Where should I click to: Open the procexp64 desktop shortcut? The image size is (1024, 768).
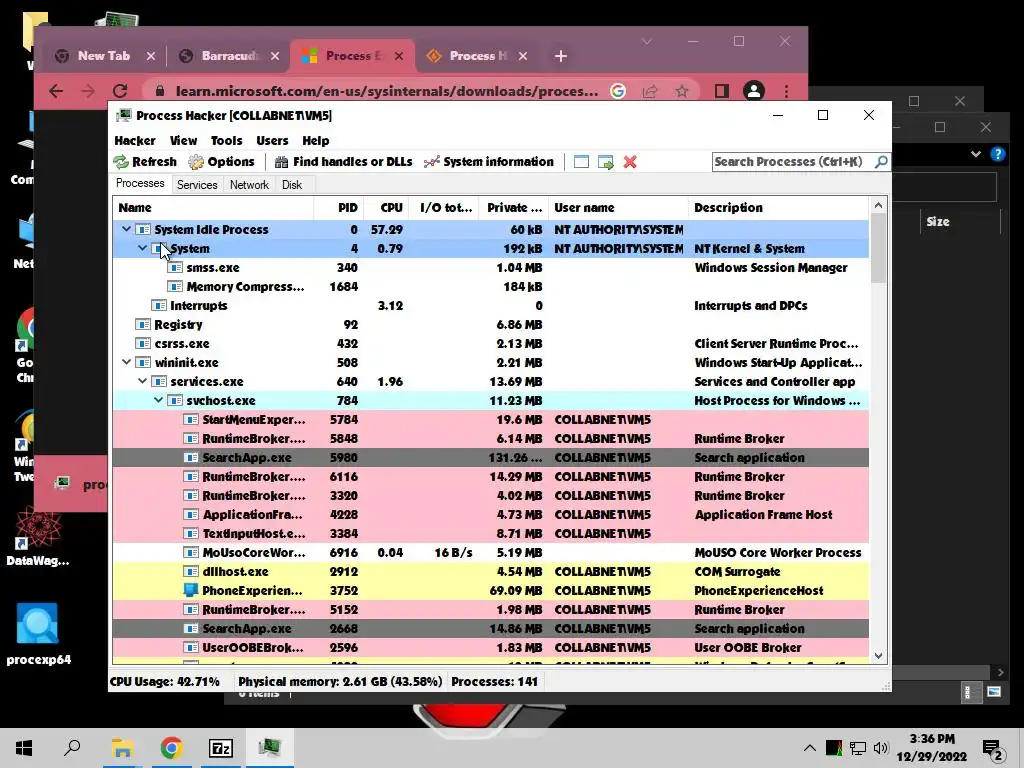(38, 633)
